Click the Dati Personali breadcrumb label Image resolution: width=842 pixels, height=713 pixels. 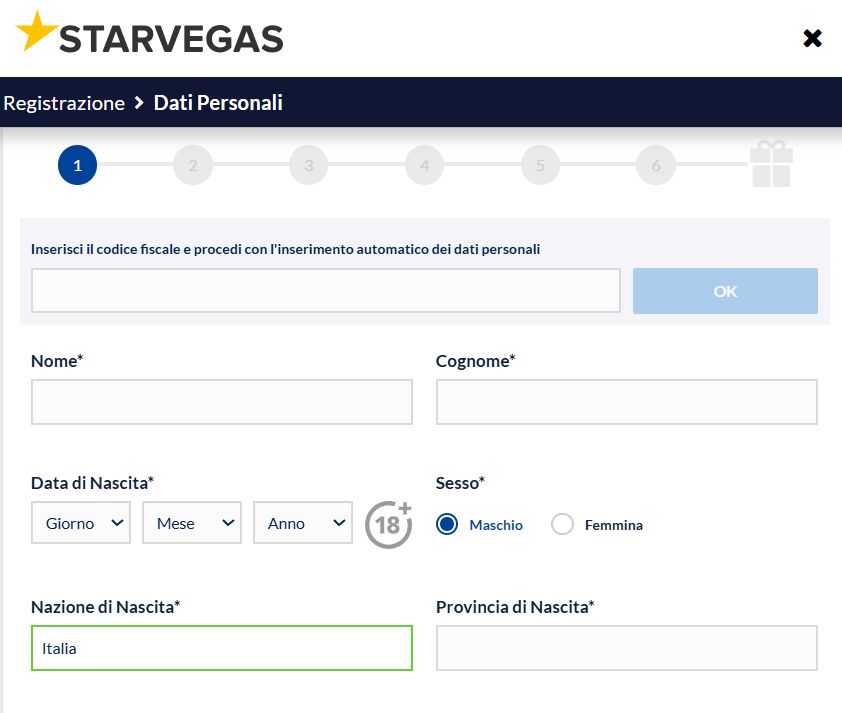(x=218, y=102)
